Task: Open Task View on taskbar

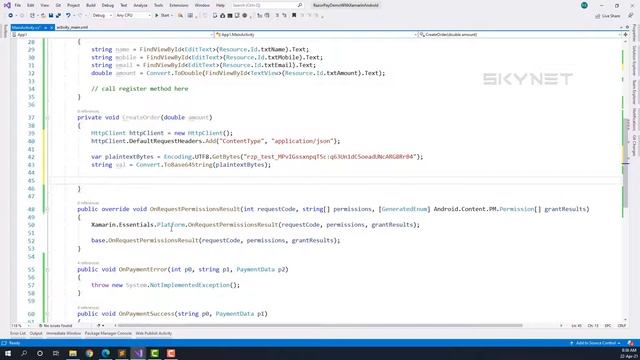Action: (x=56, y=353)
